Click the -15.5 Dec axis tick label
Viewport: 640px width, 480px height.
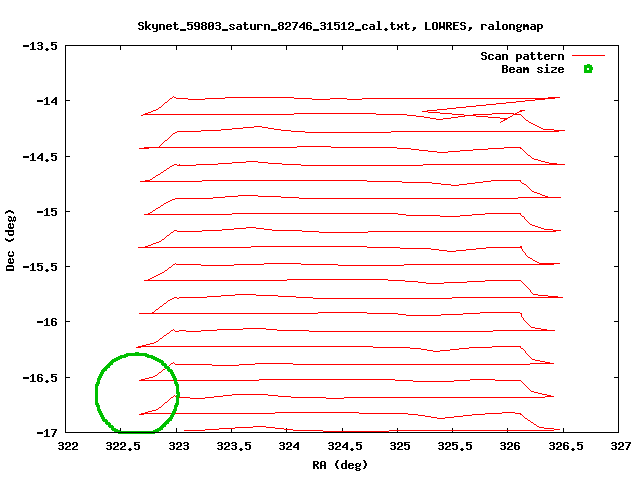[x=40, y=267]
